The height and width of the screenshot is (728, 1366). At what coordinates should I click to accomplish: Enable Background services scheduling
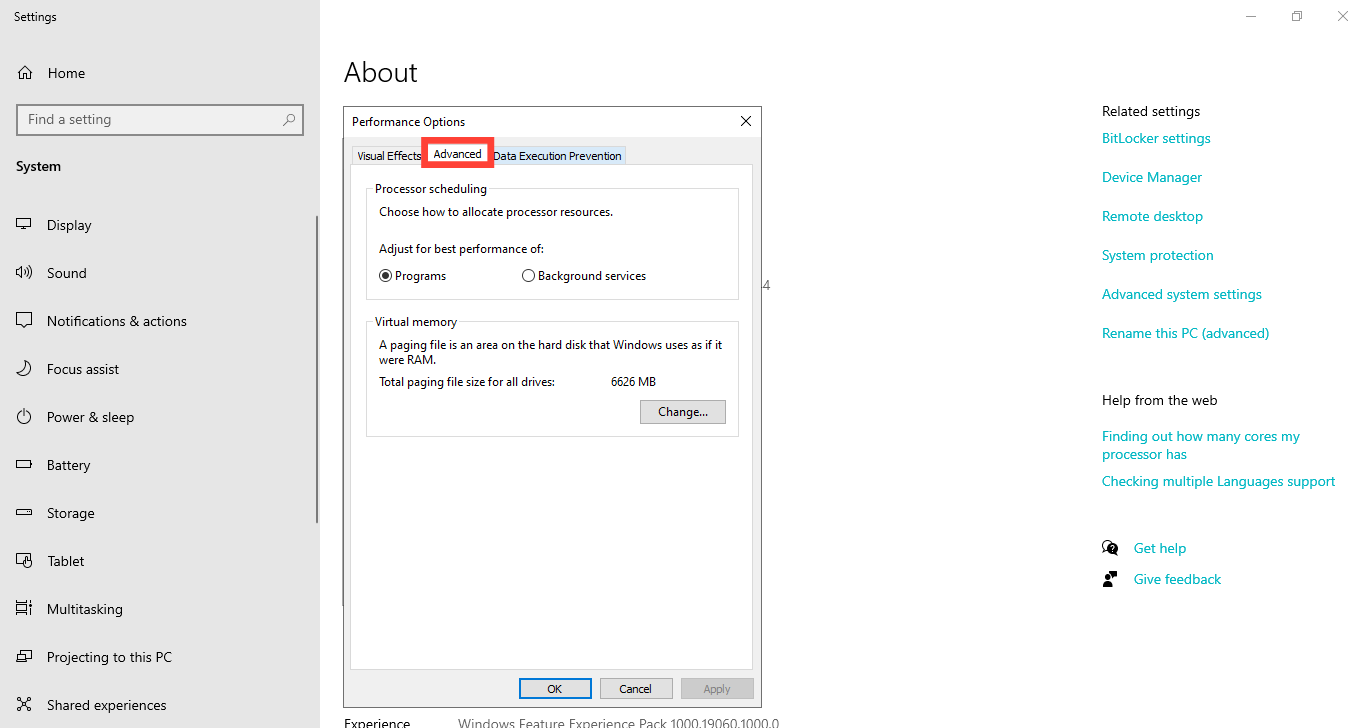[528, 275]
